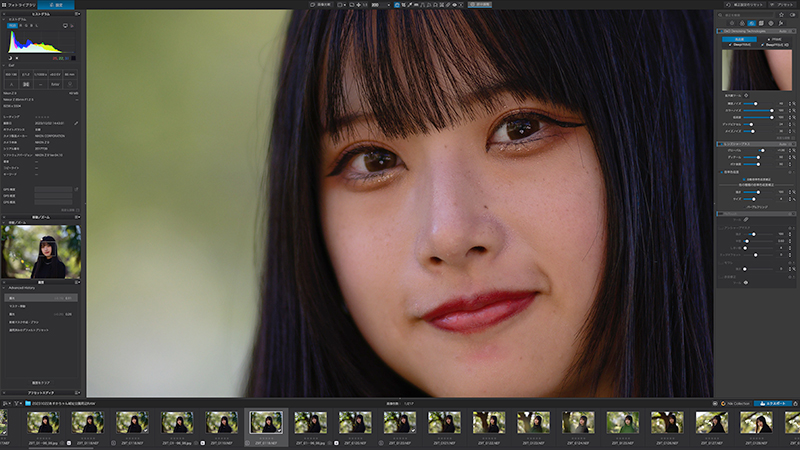This screenshot has height=450, width=800.
Task: Open the Auto dropdown in Denoising header
Action: pos(785,31)
